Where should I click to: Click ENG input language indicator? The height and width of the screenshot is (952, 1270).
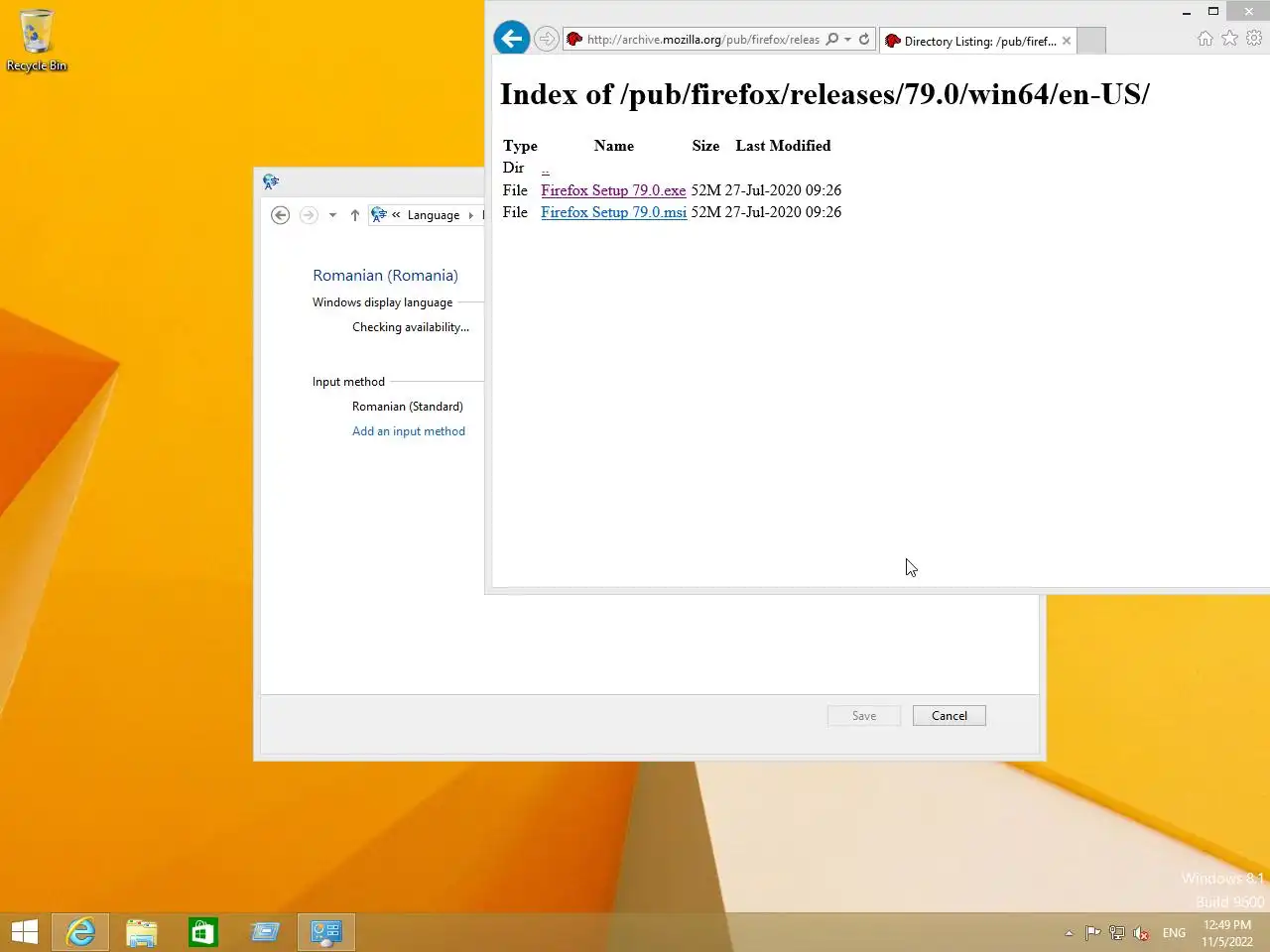point(1174,933)
